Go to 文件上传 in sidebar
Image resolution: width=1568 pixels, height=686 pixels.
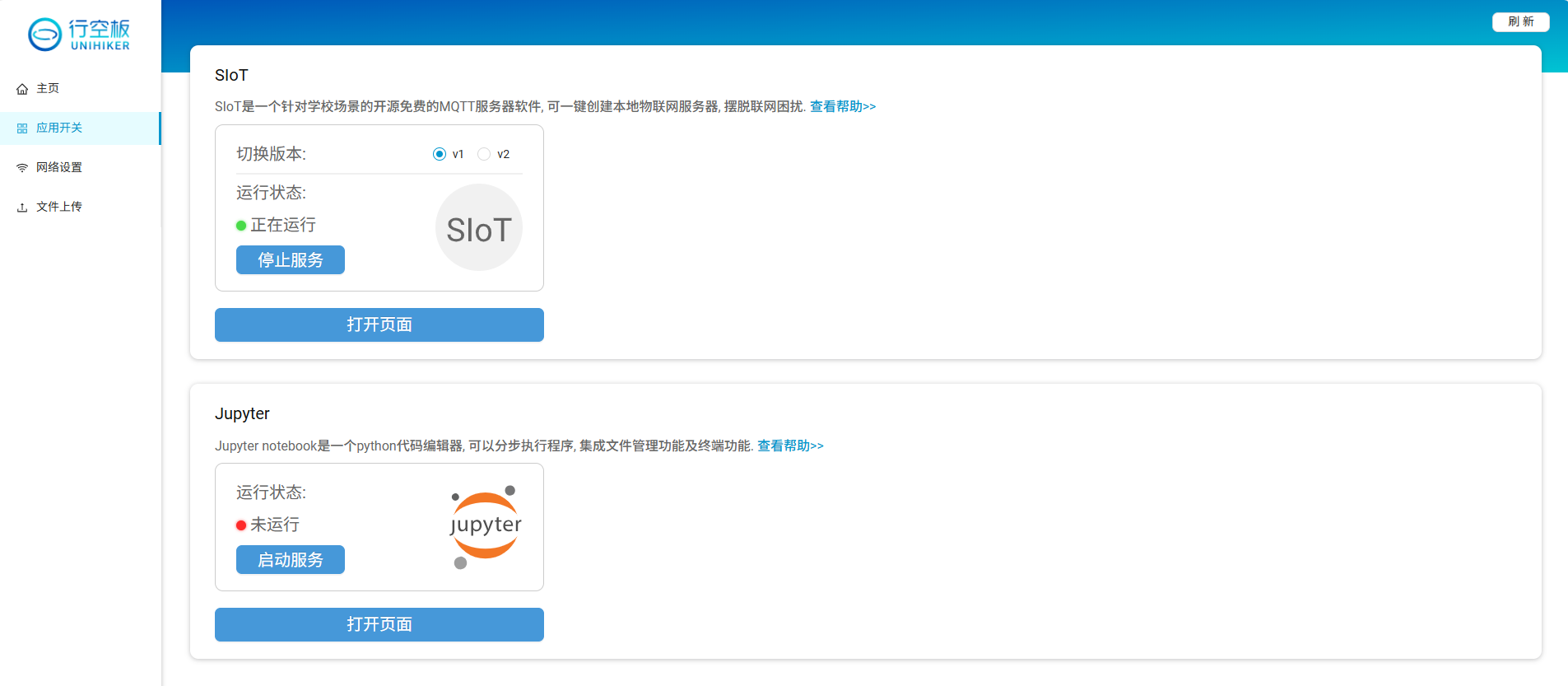(x=59, y=207)
